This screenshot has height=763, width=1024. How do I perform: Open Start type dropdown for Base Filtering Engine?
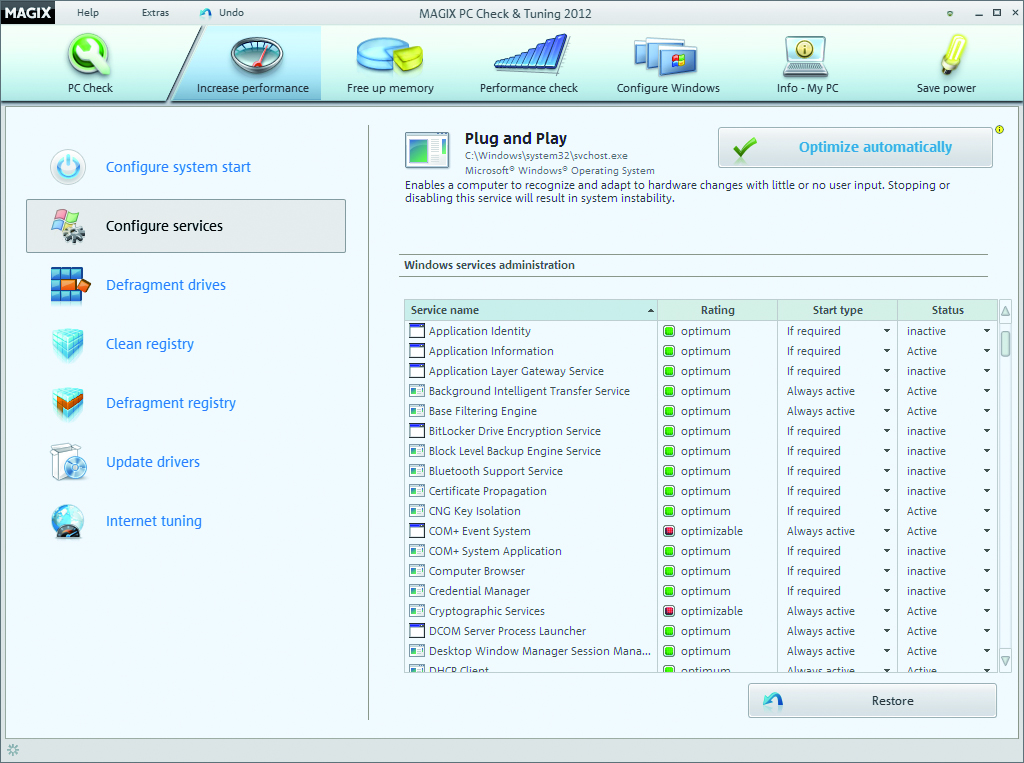pyautogui.click(x=887, y=412)
